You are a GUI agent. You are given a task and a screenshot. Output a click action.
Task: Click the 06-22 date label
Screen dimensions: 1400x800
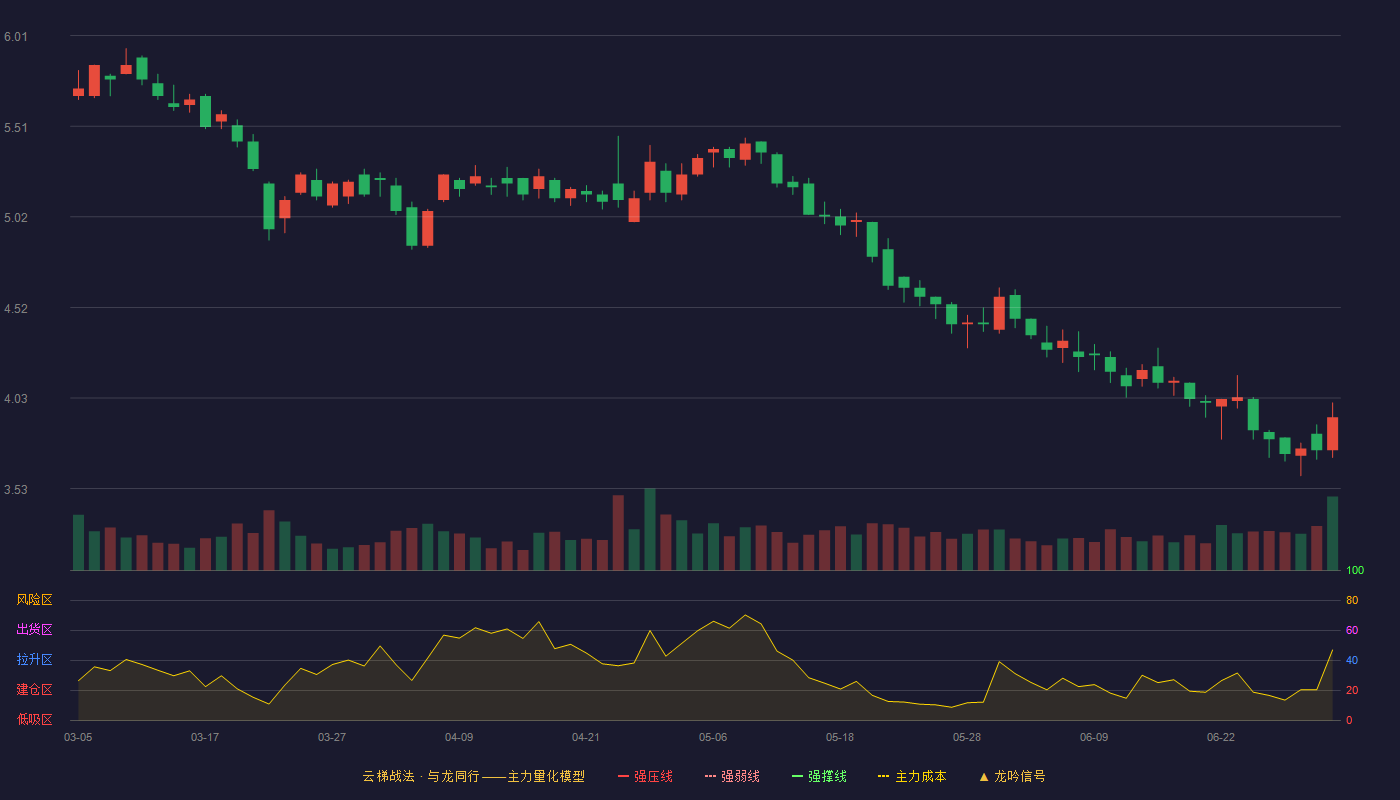tap(1221, 737)
